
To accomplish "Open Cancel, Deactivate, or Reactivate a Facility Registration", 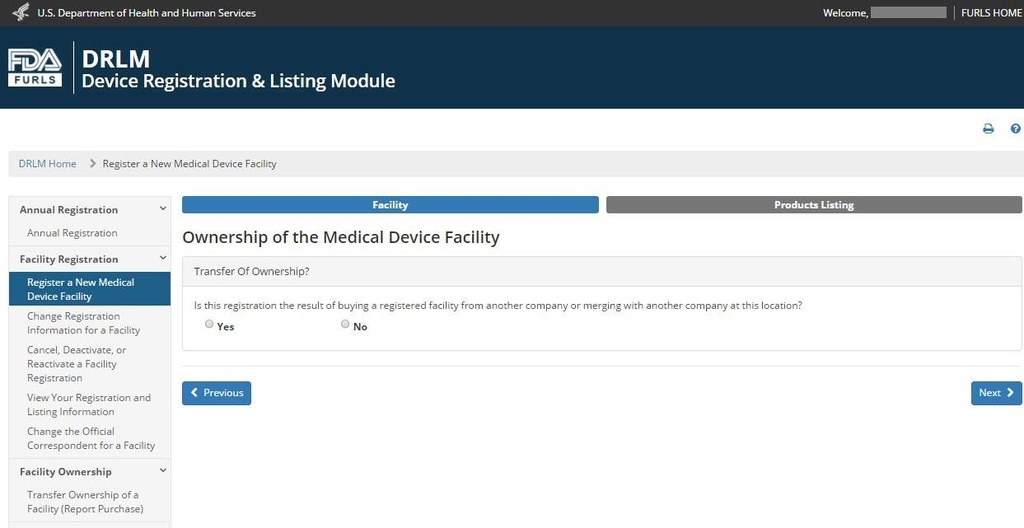I will 77,364.
